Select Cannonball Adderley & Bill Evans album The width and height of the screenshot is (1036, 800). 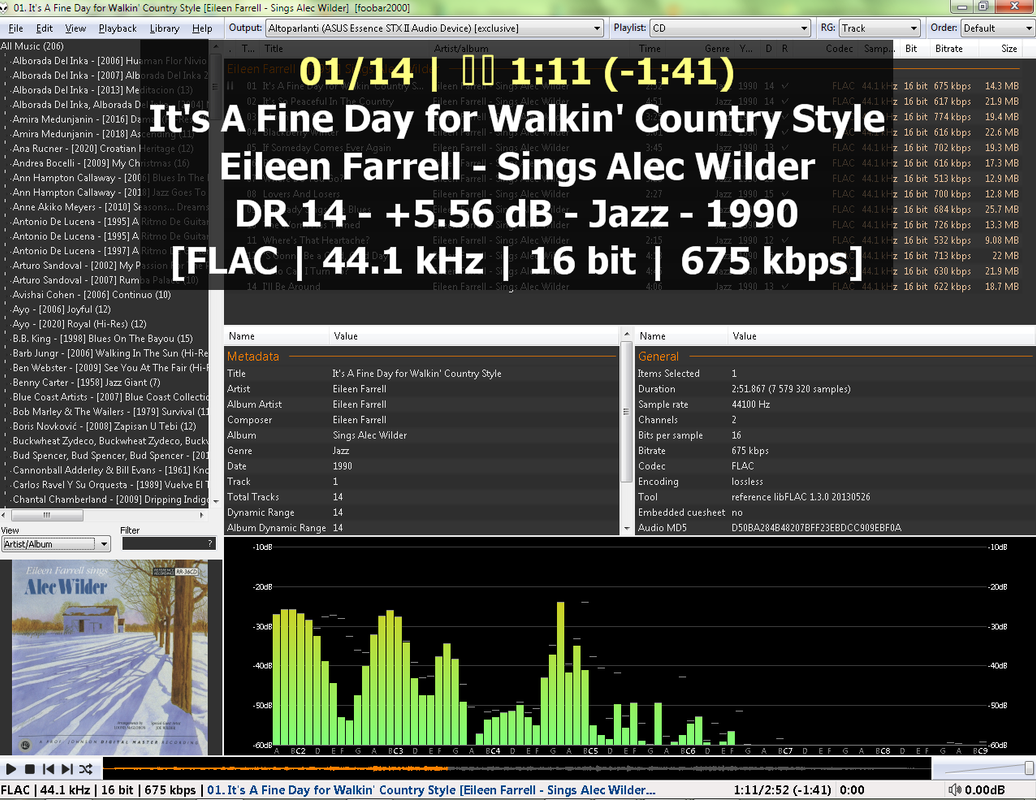(x=110, y=470)
